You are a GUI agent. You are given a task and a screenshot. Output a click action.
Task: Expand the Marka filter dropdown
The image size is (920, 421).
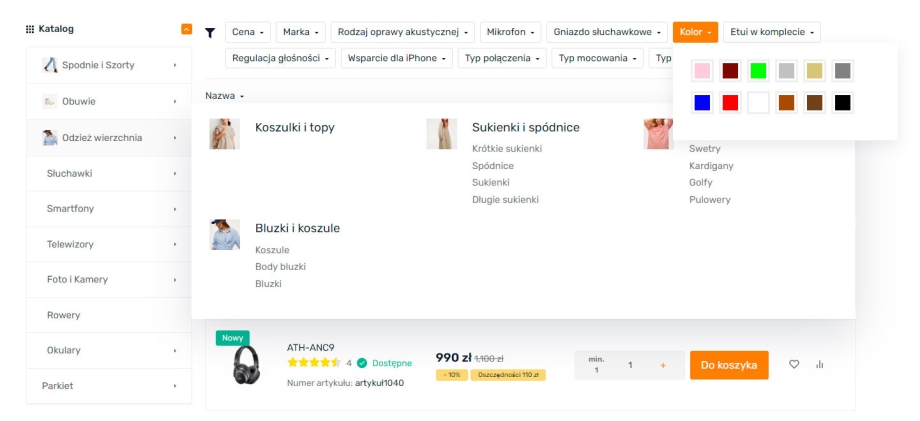[300, 32]
